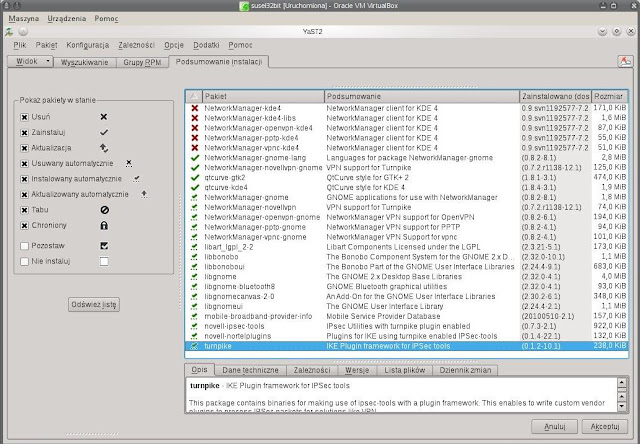Select the libgnome-bluetooth8 package row
Image resolution: width=640 pixels, height=444 pixels.
[406, 286]
